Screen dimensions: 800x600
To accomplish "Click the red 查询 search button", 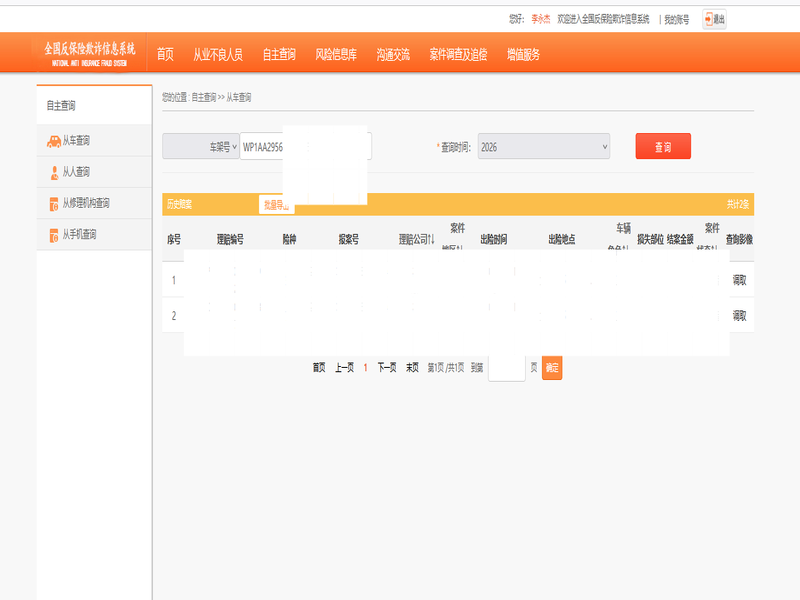I will pyautogui.click(x=663, y=146).
